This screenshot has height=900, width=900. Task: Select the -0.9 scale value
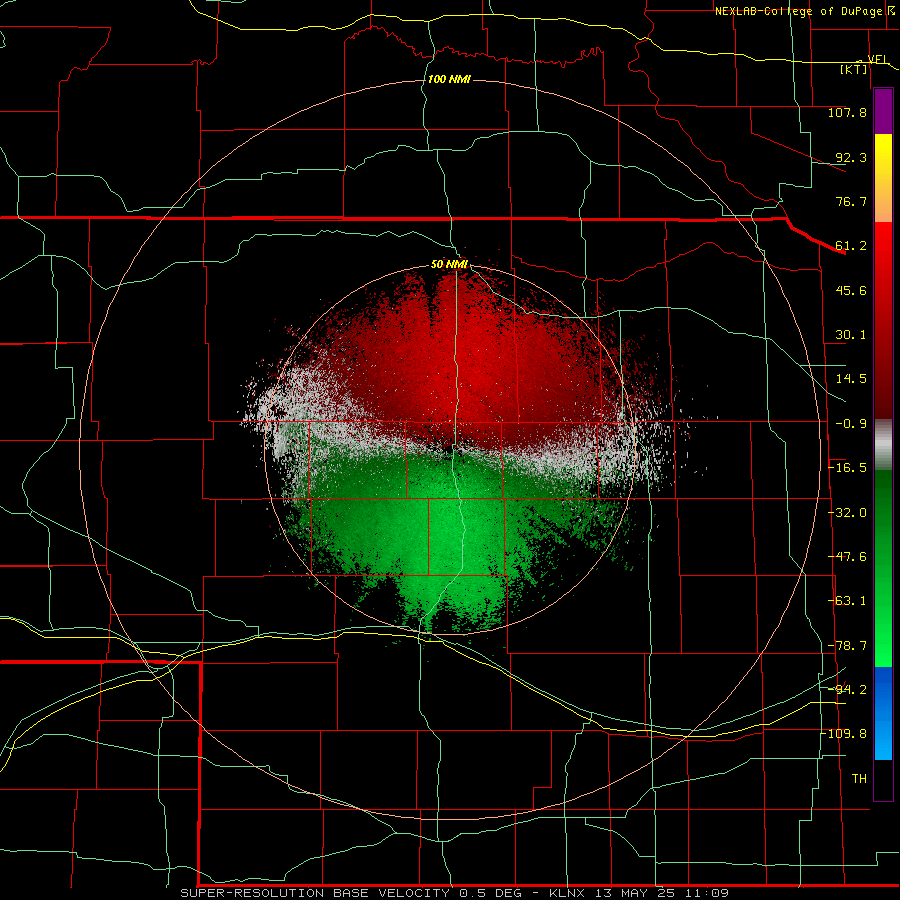pos(851,424)
